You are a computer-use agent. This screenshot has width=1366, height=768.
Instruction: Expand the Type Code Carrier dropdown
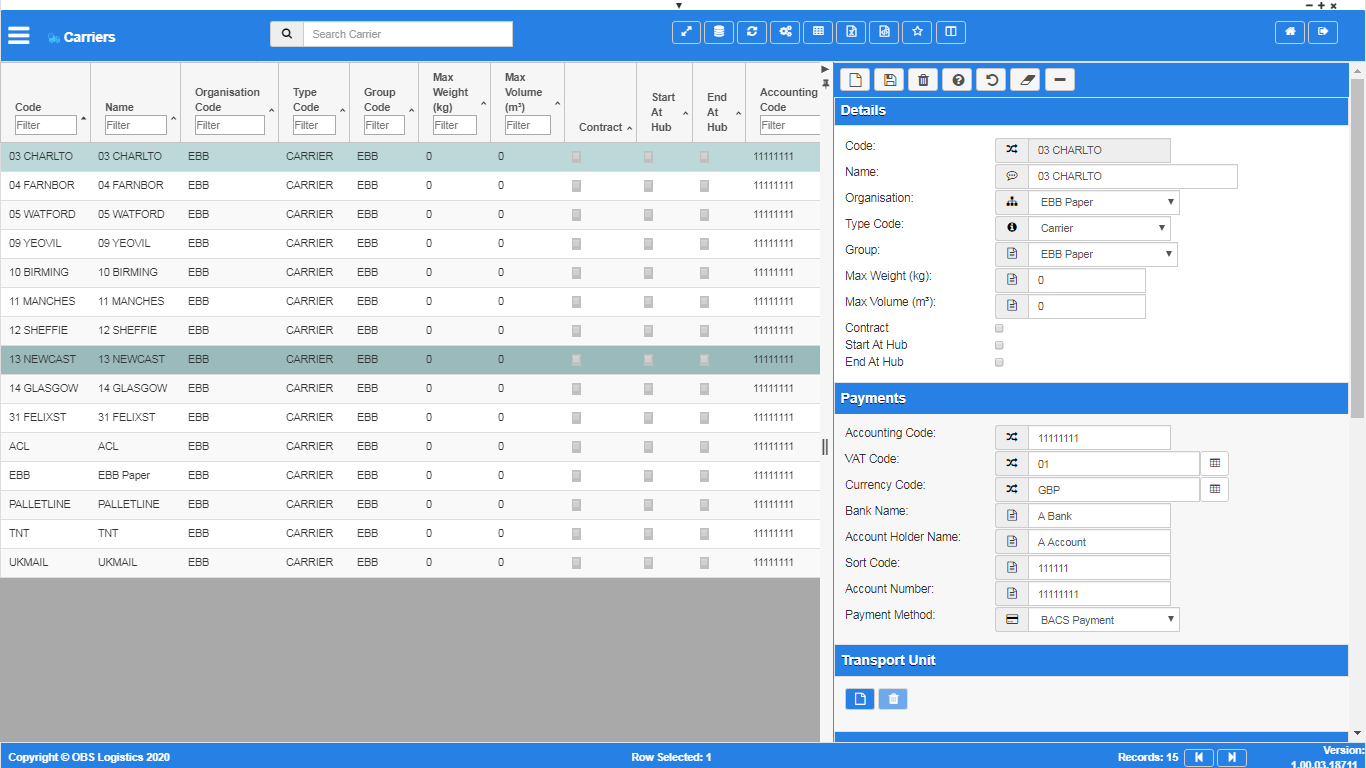[1100, 228]
